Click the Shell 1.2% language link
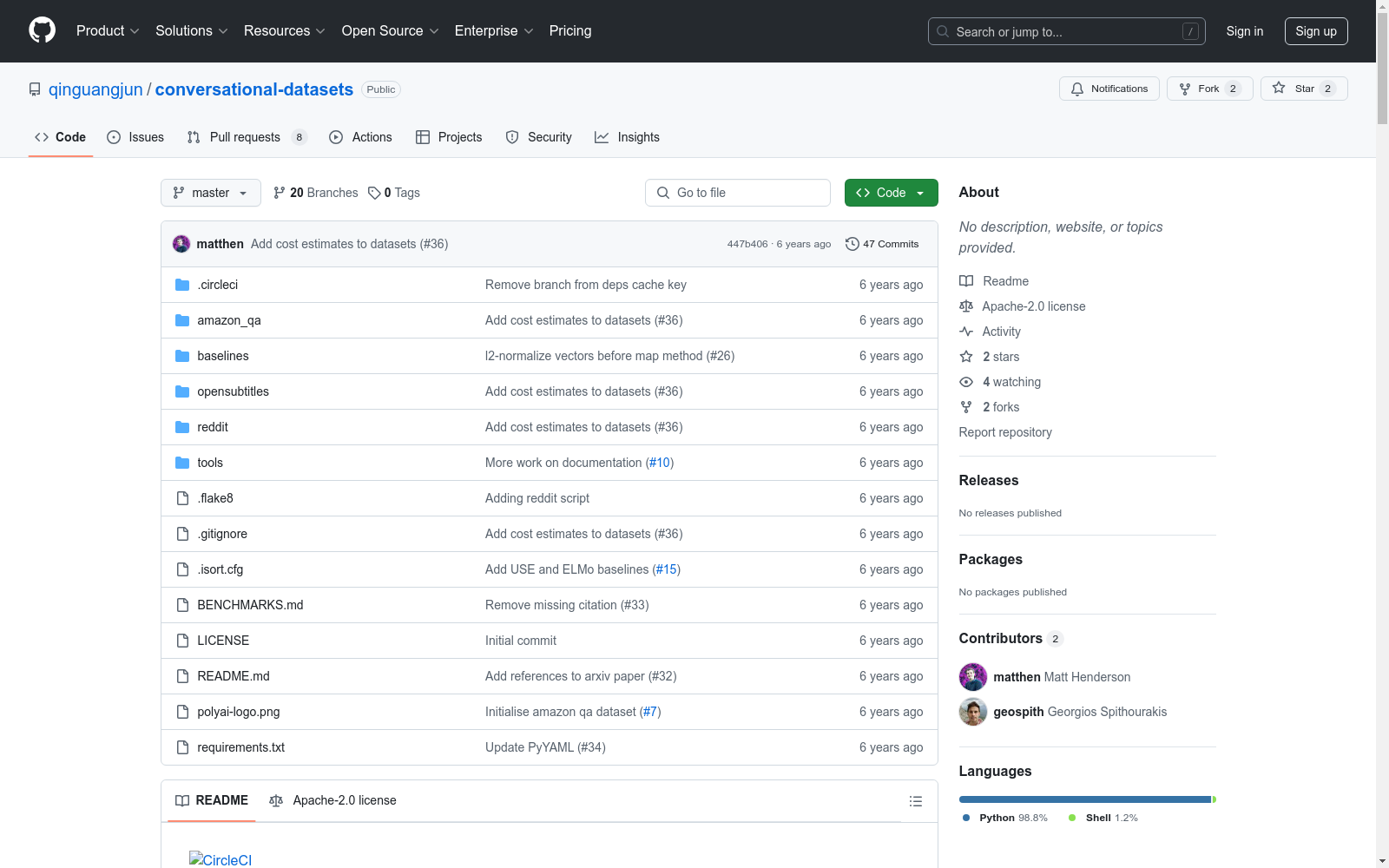1389x868 pixels. click(1103, 818)
